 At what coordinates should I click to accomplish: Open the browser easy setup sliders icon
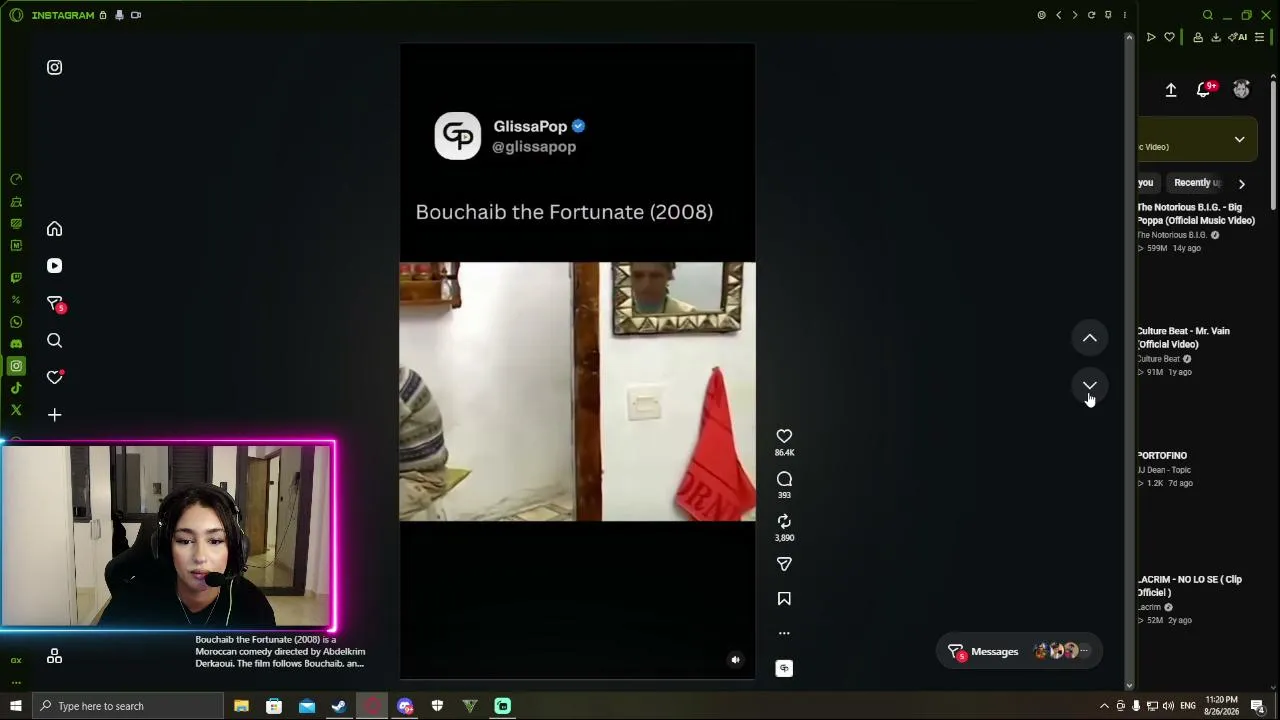(x=1260, y=37)
